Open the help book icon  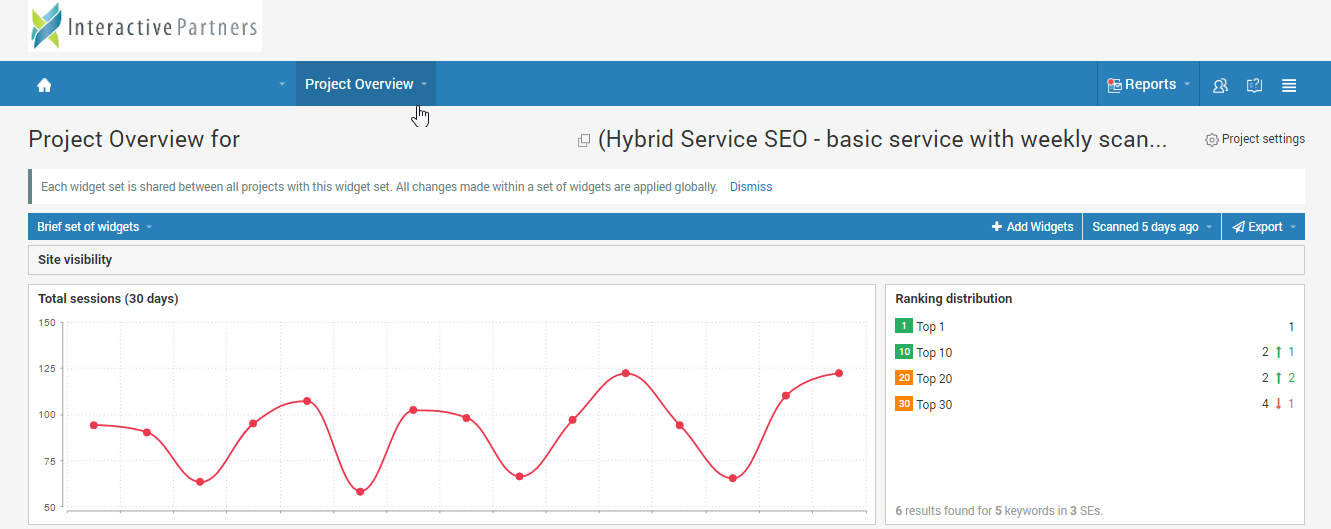(1254, 85)
